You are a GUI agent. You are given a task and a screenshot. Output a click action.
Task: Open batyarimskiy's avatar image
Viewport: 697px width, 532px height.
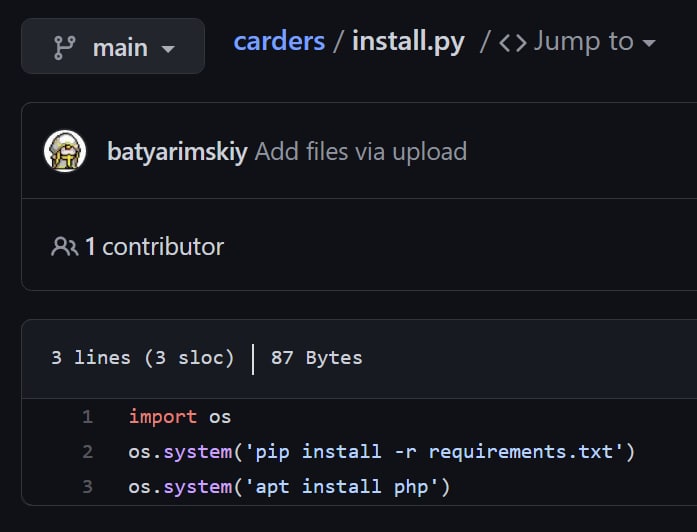[65, 151]
